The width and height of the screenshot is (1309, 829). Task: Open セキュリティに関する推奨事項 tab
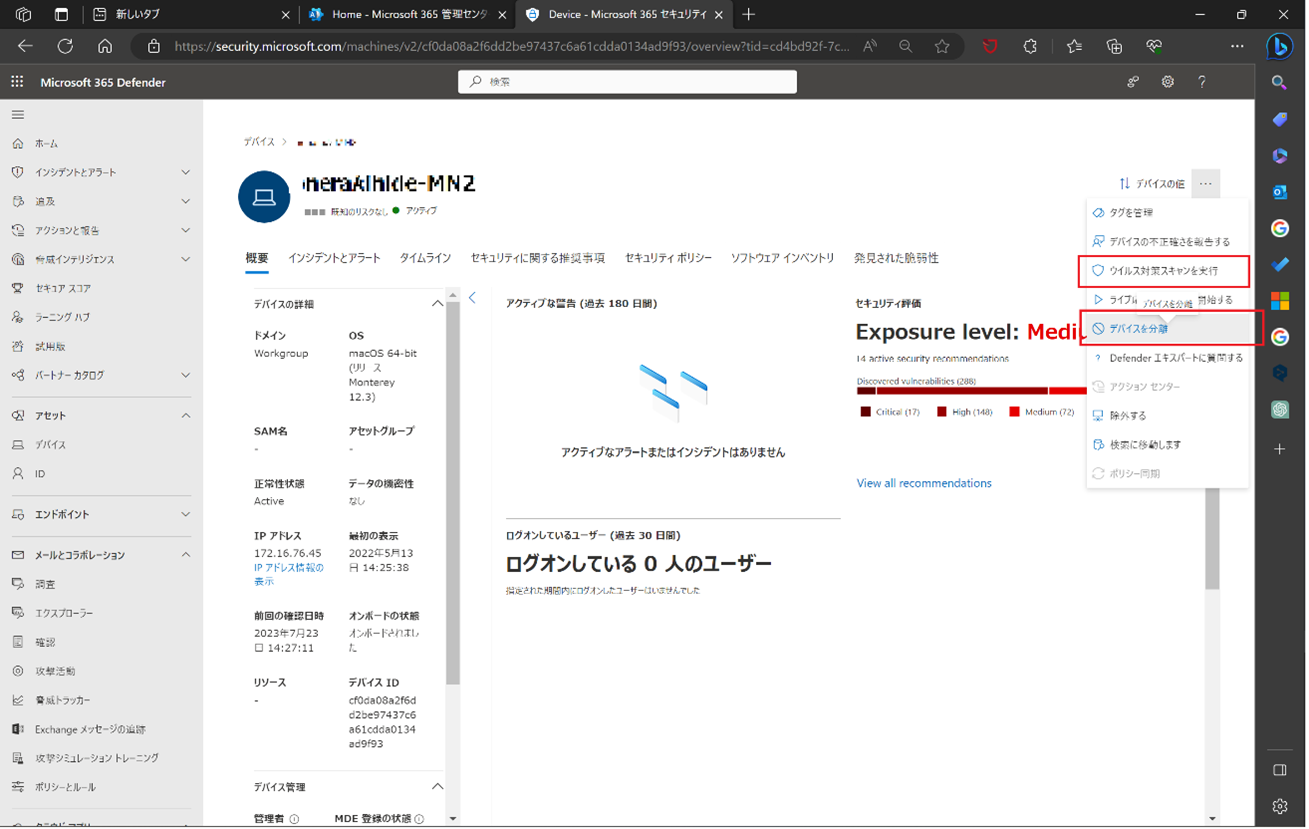tap(537, 258)
